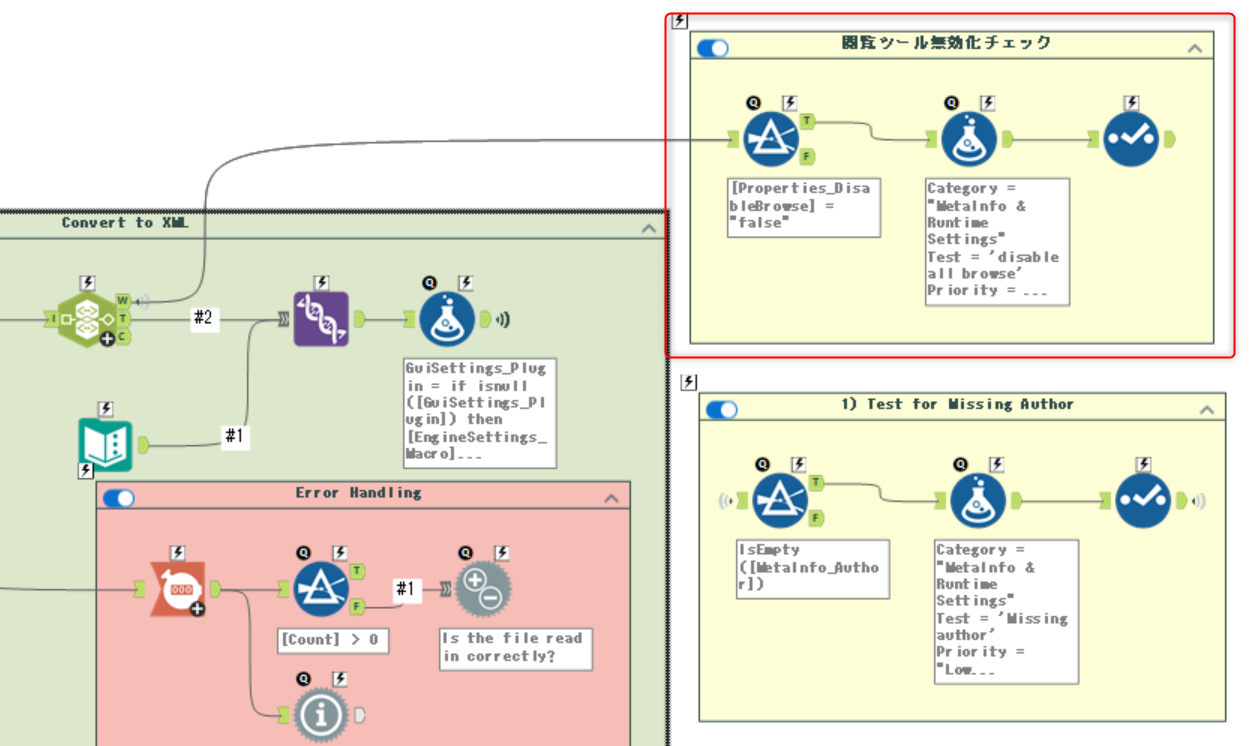
Task: Select Filter tool with [Count] > 0 annotation
Action: pyautogui.click(x=320, y=588)
